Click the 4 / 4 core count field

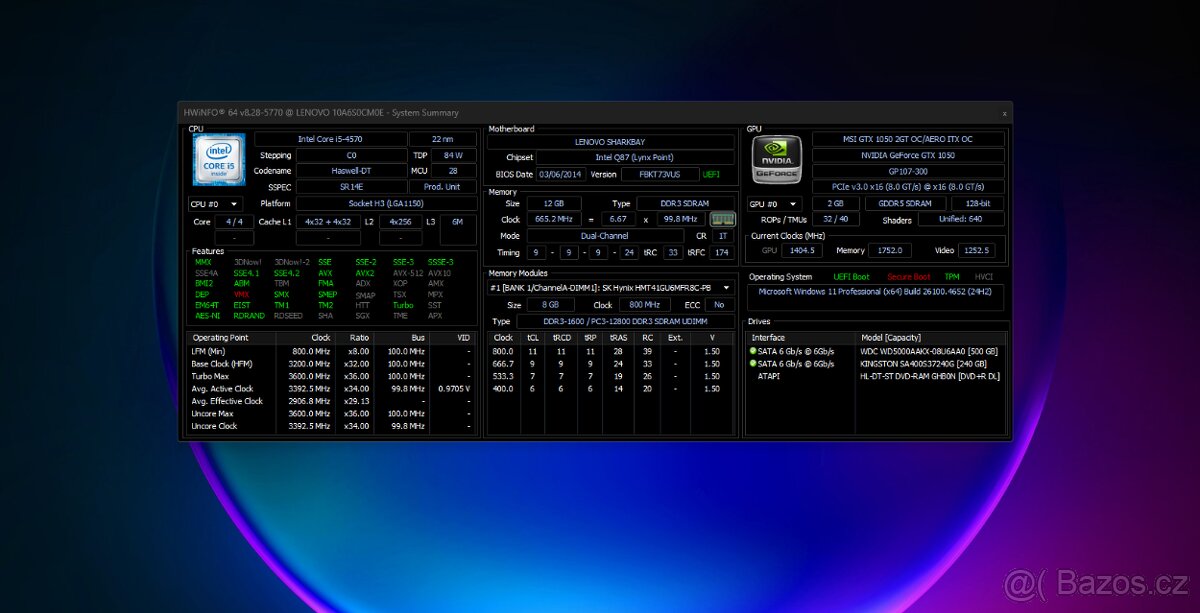(234, 221)
